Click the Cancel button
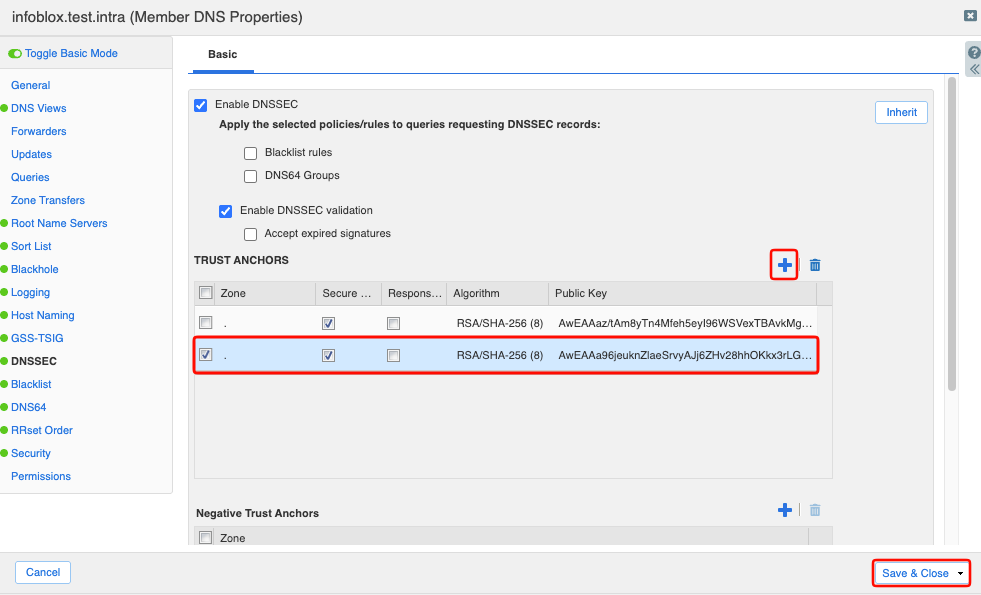This screenshot has height=595, width=981. coord(43,572)
